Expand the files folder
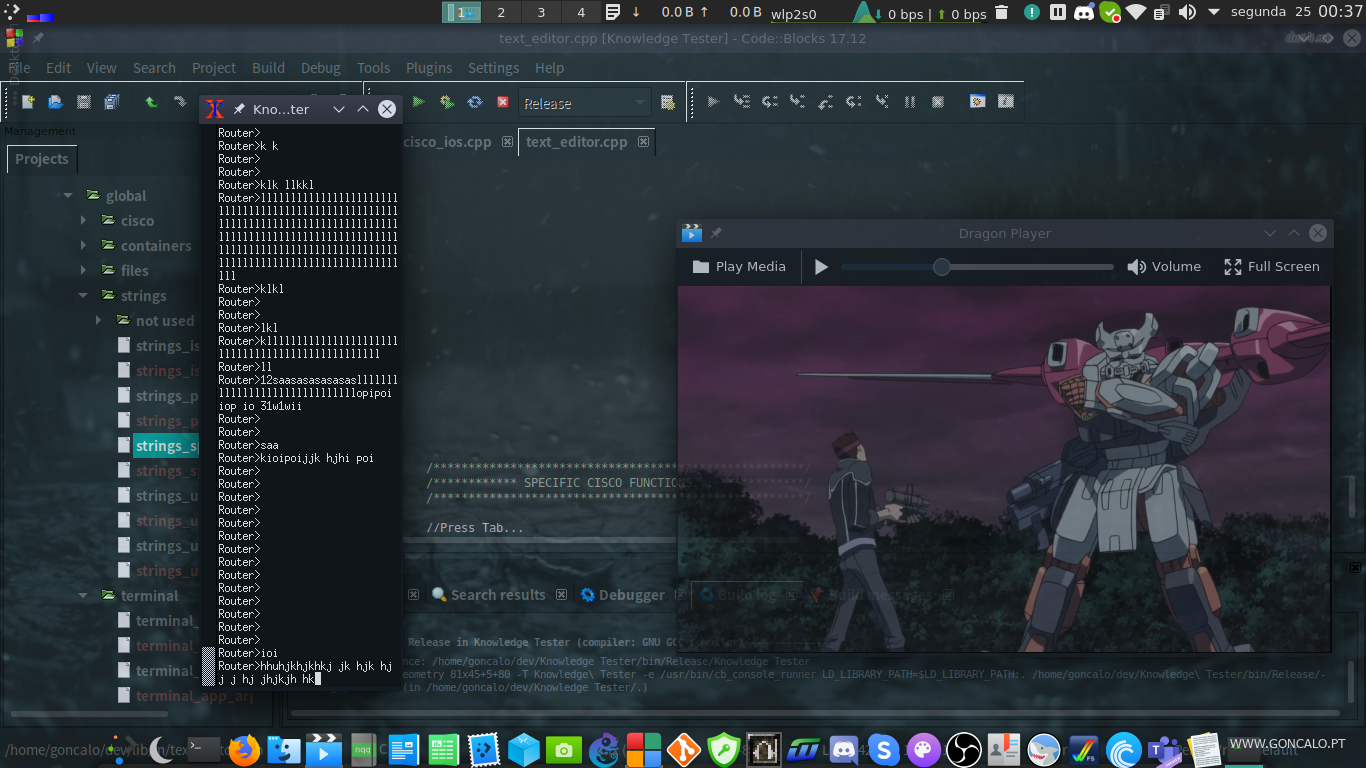This screenshot has width=1366, height=768. (84, 271)
